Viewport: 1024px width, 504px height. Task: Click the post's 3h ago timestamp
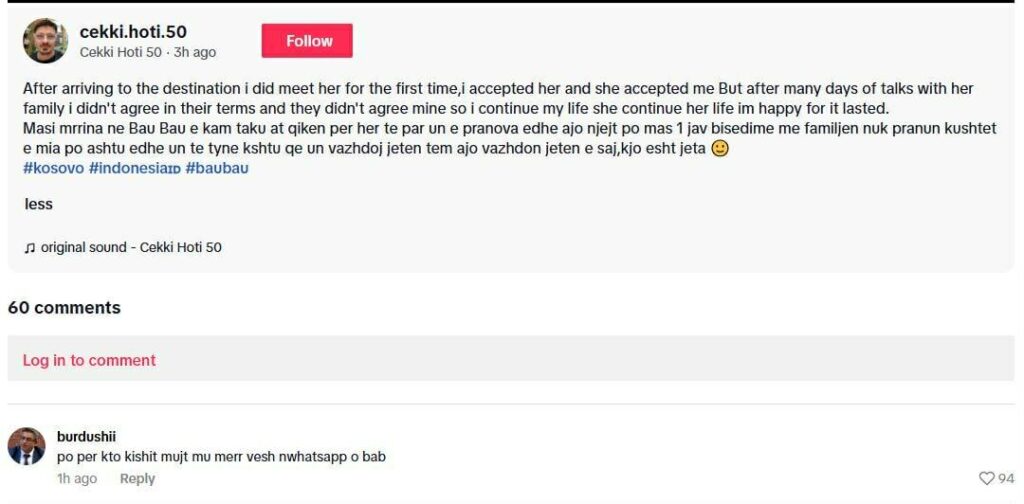click(x=195, y=52)
